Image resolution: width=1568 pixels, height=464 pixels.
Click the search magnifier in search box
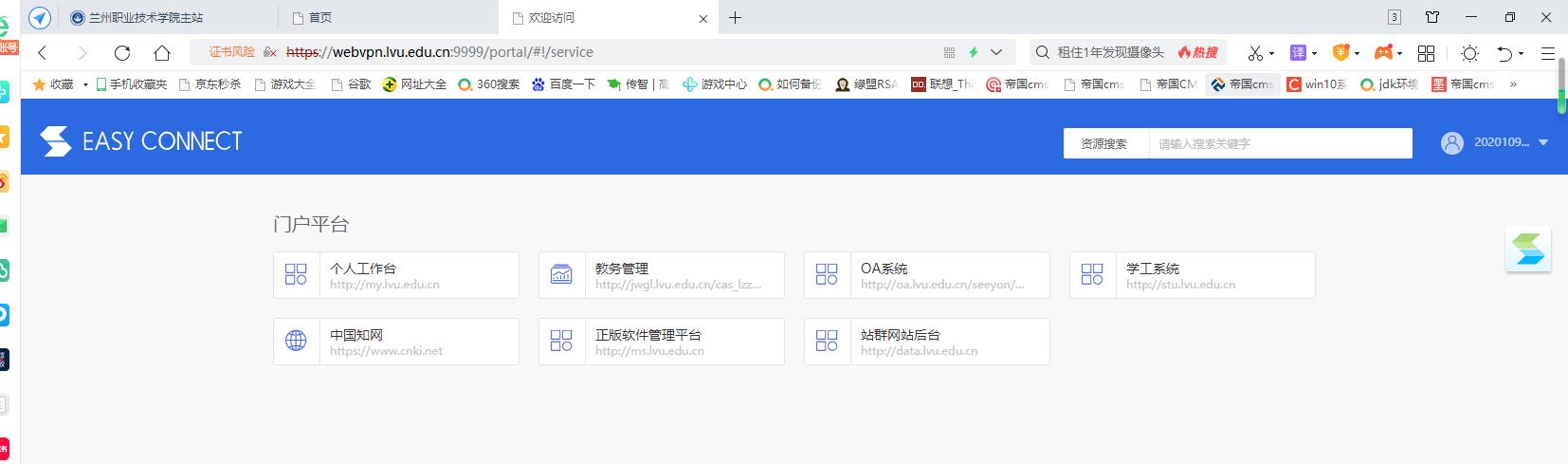tap(1043, 52)
